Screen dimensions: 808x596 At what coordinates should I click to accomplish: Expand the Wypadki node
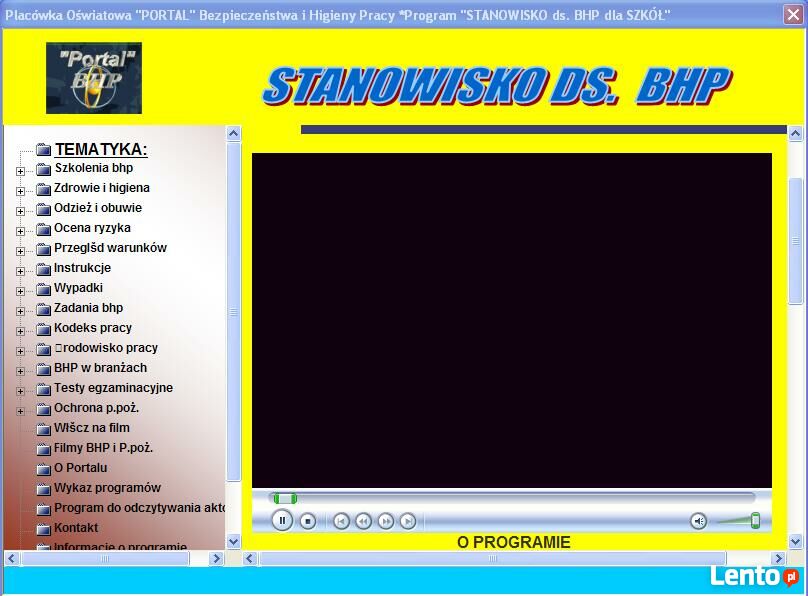tap(20, 291)
